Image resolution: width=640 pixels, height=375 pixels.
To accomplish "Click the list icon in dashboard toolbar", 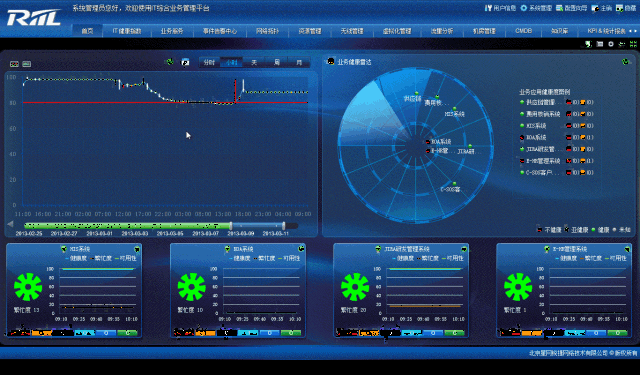I will coord(600,44).
